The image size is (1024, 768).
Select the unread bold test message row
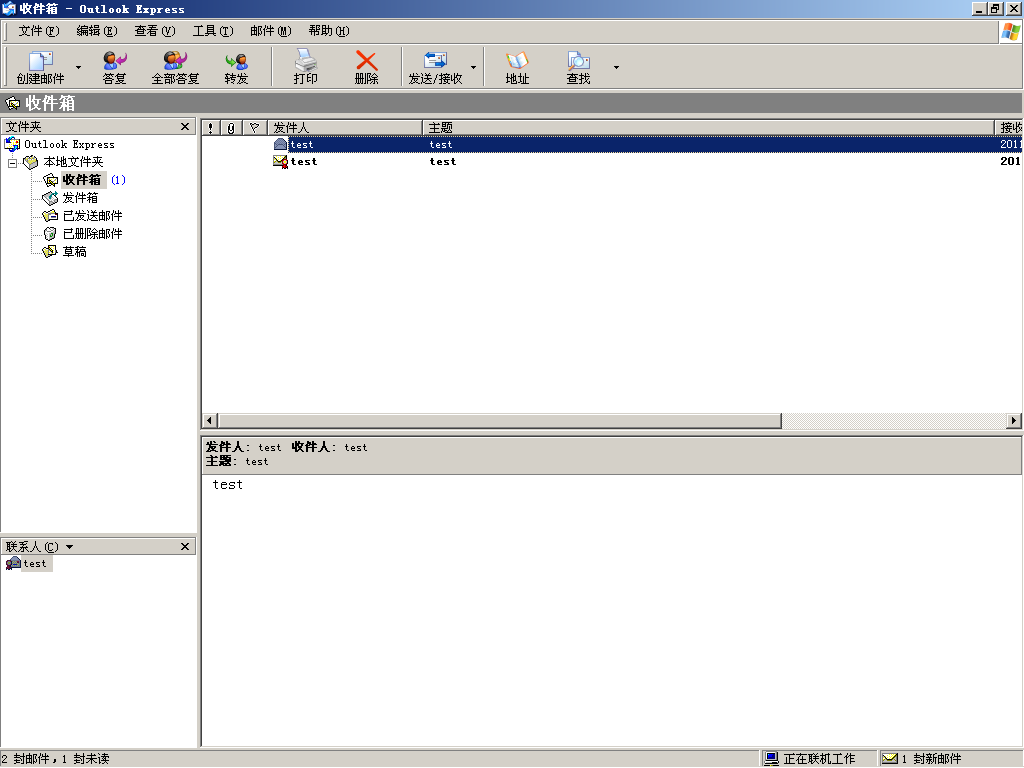click(x=612, y=161)
